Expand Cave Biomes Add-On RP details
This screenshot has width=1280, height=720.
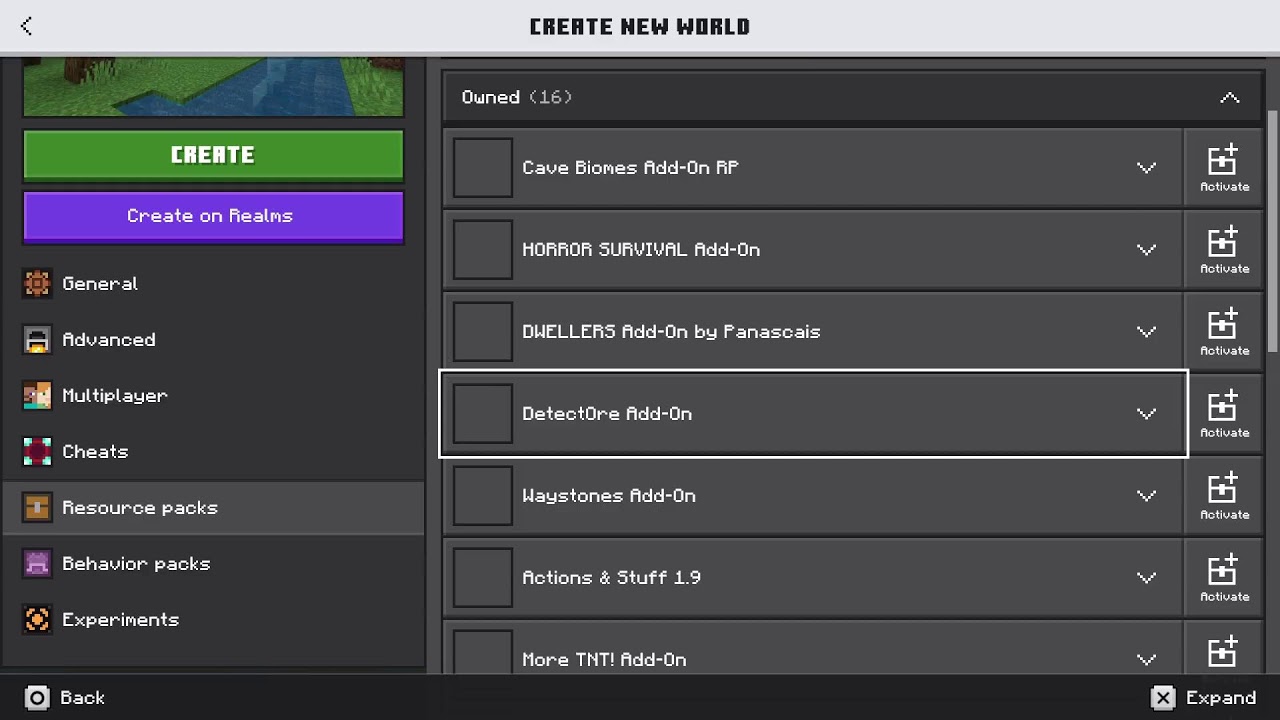click(x=1146, y=168)
